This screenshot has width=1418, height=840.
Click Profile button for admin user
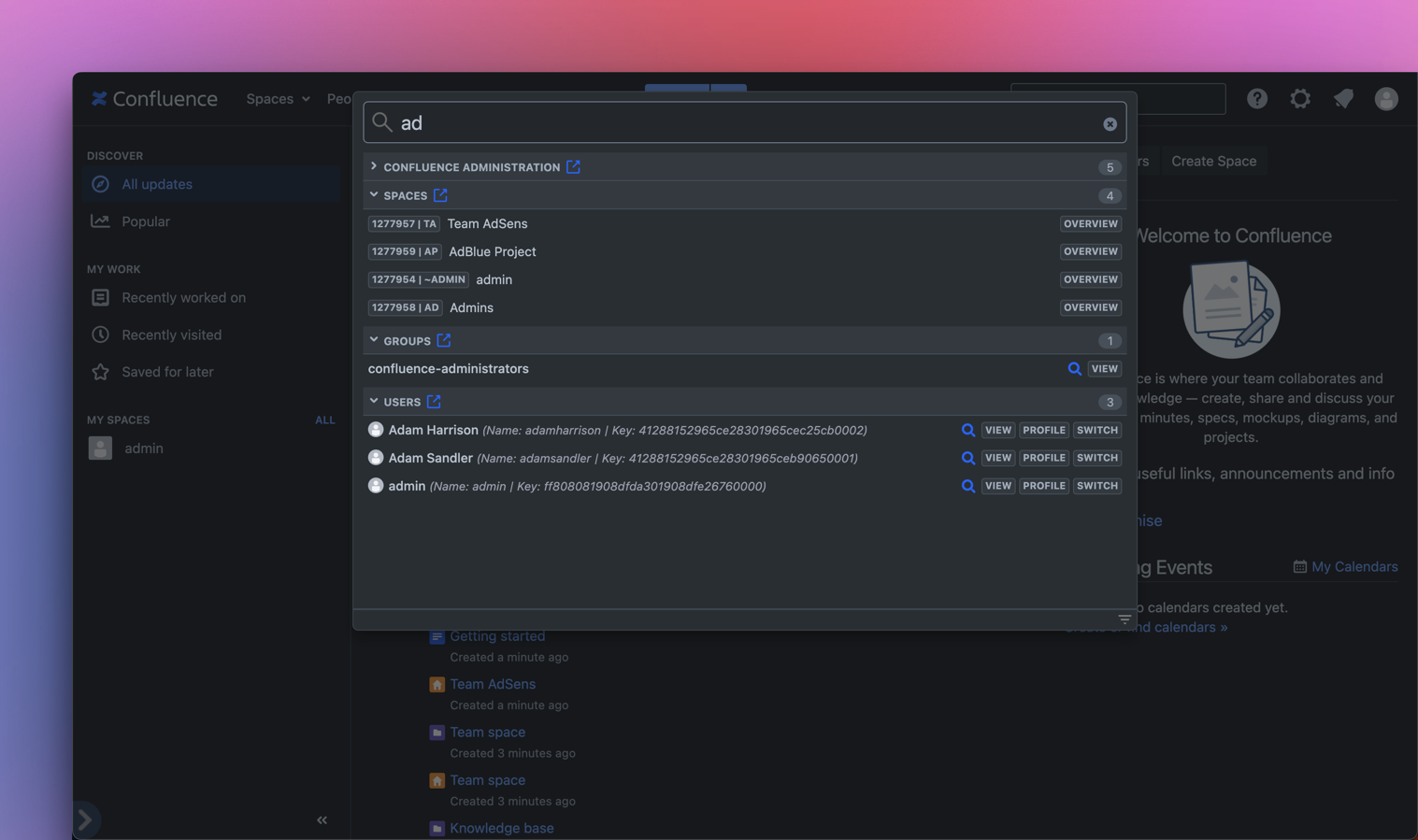click(1043, 486)
